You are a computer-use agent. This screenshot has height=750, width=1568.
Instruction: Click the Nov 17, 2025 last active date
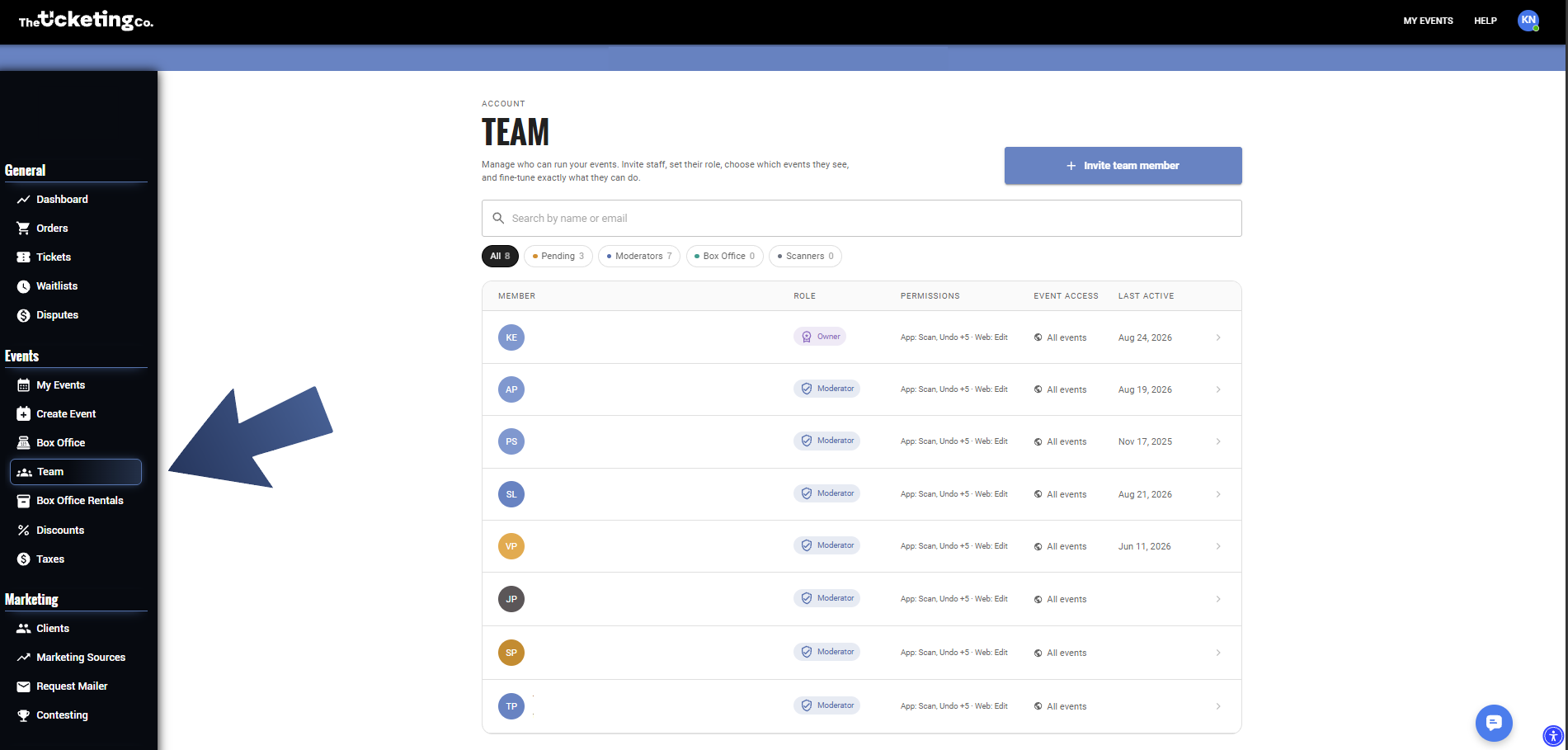tap(1145, 441)
